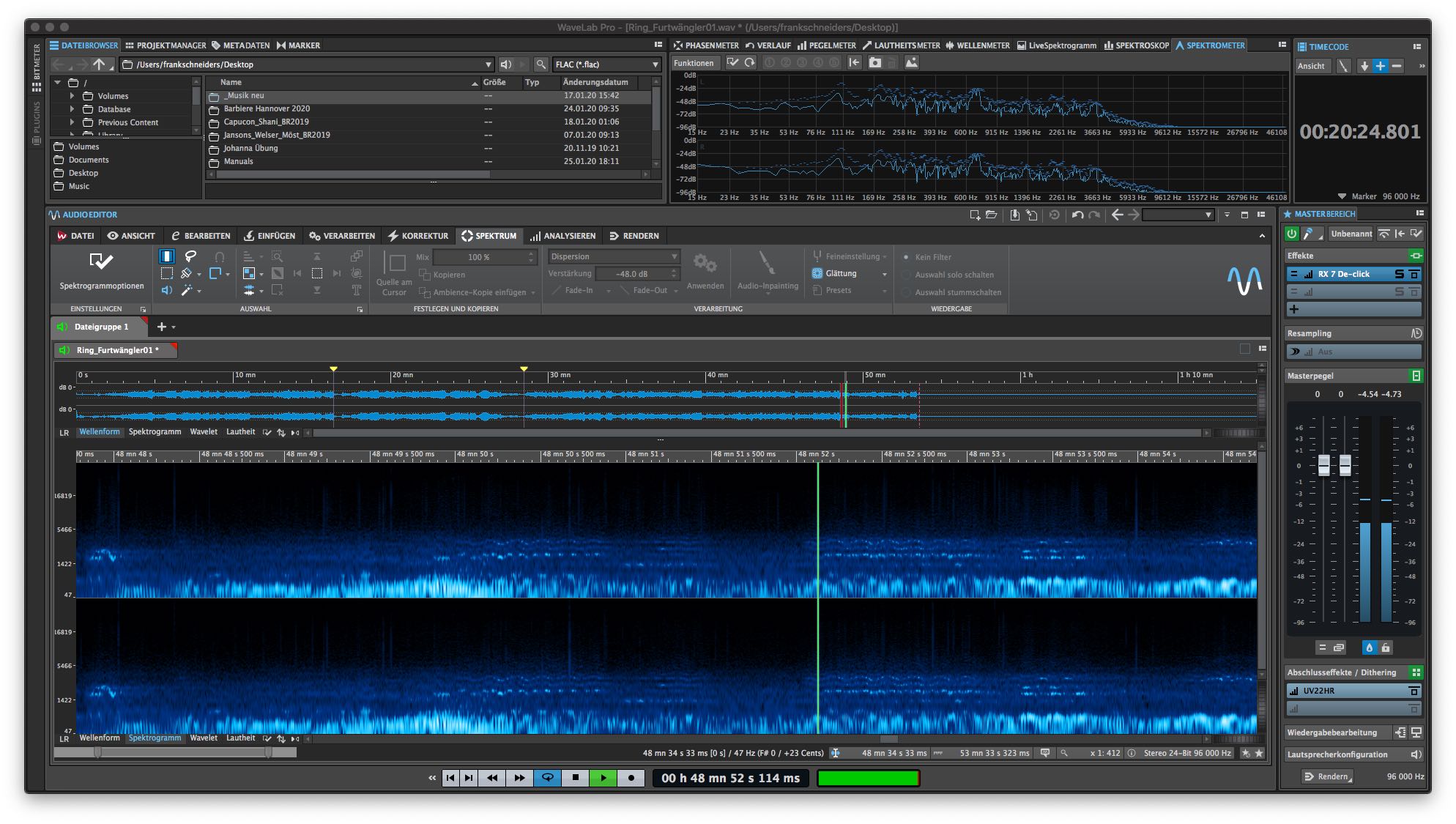Open the ANALYSIEREN ribbon tab
The width and height of the screenshot is (1456, 824).
562,236
